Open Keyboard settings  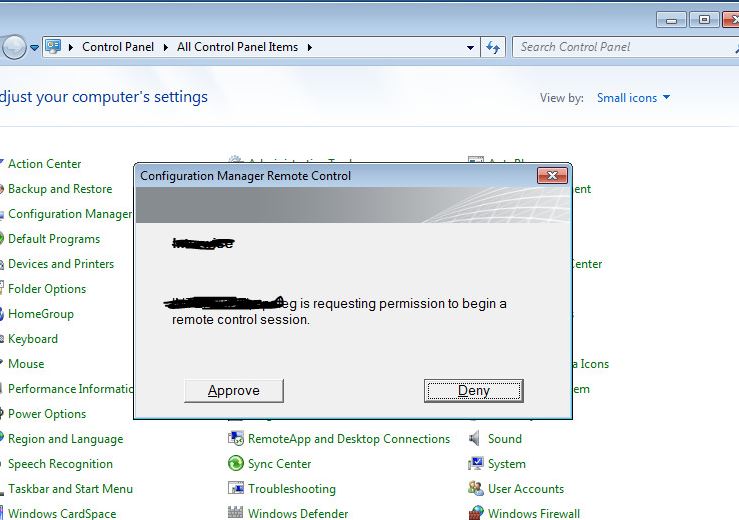pyautogui.click(x=33, y=338)
